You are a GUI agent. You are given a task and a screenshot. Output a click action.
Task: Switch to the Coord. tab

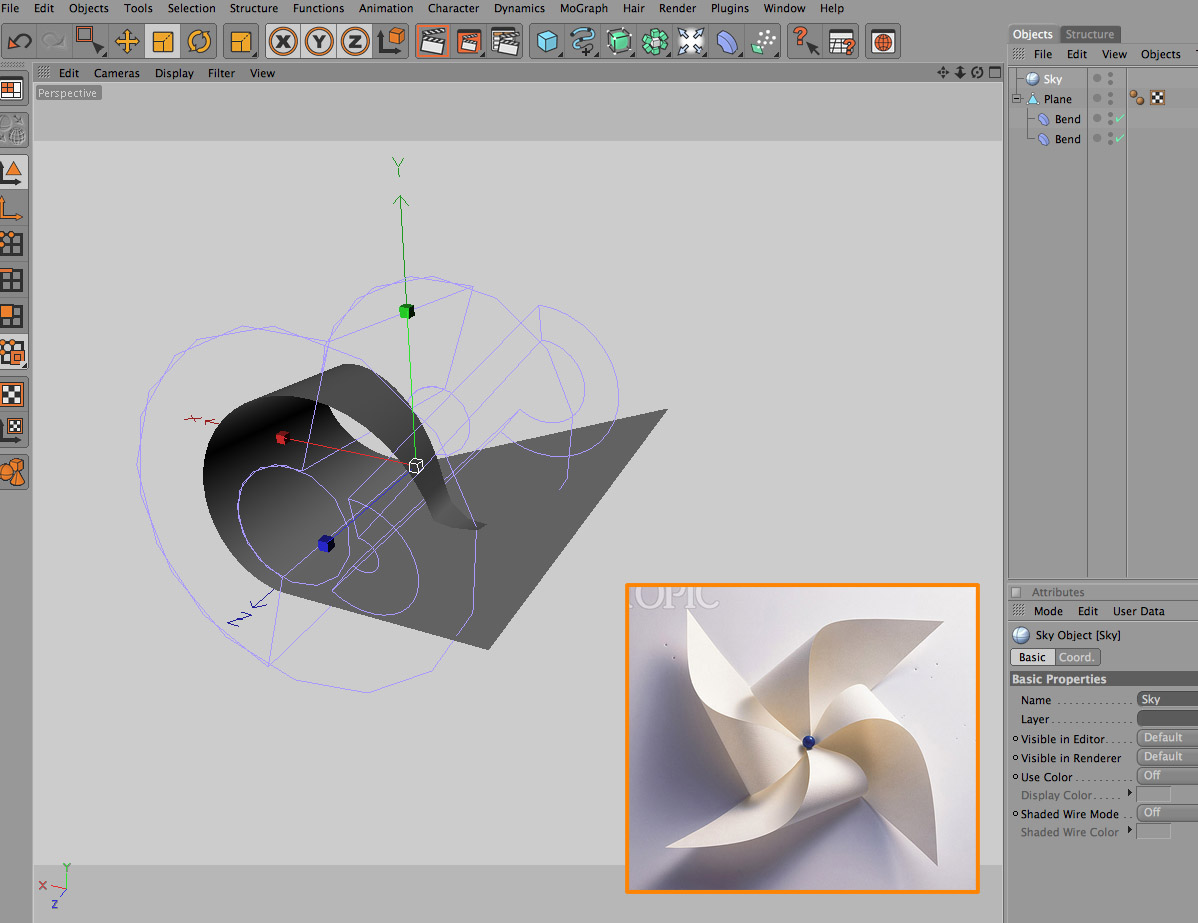[x=1077, y=657]
